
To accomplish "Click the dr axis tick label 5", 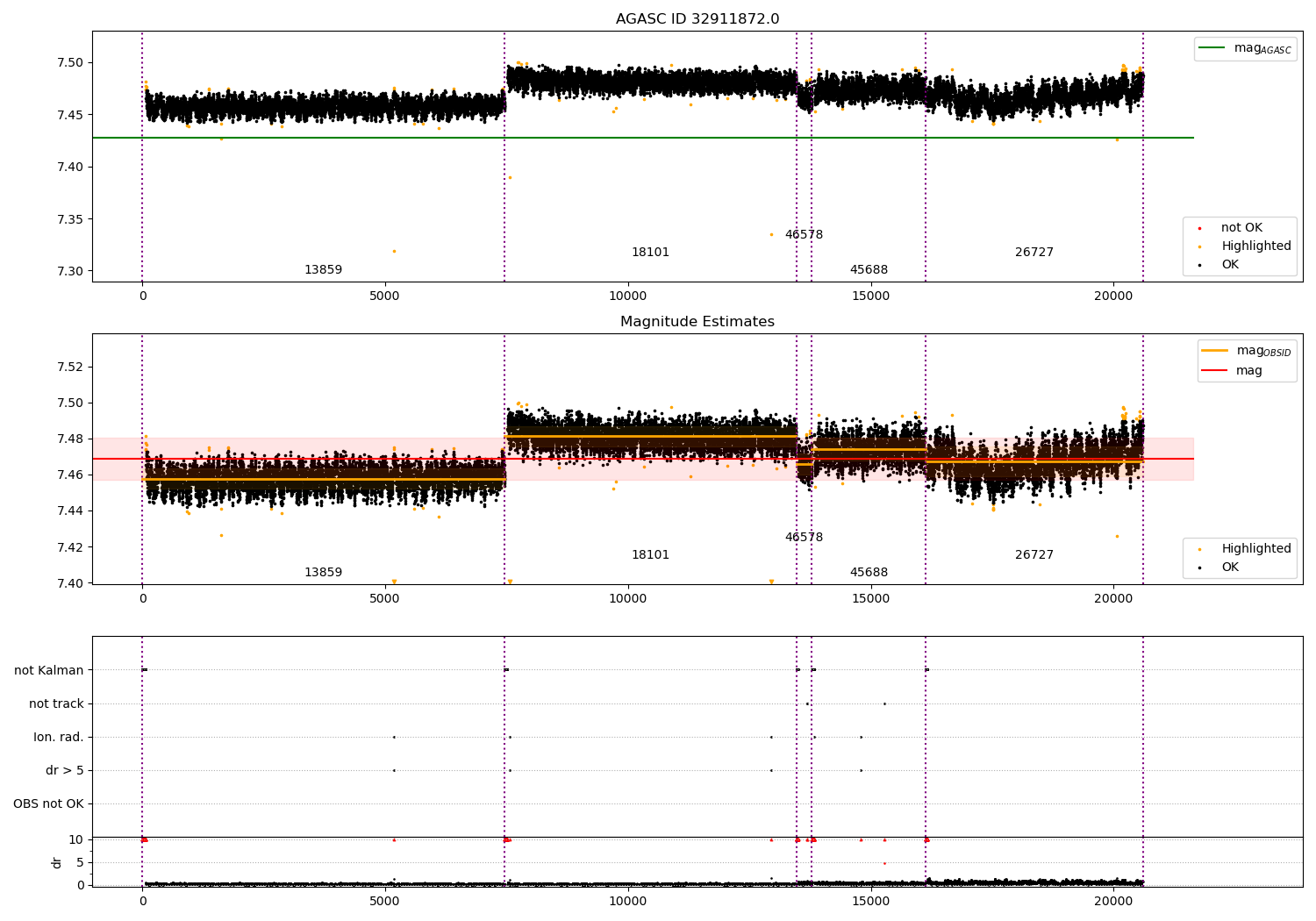I will 80,862.
